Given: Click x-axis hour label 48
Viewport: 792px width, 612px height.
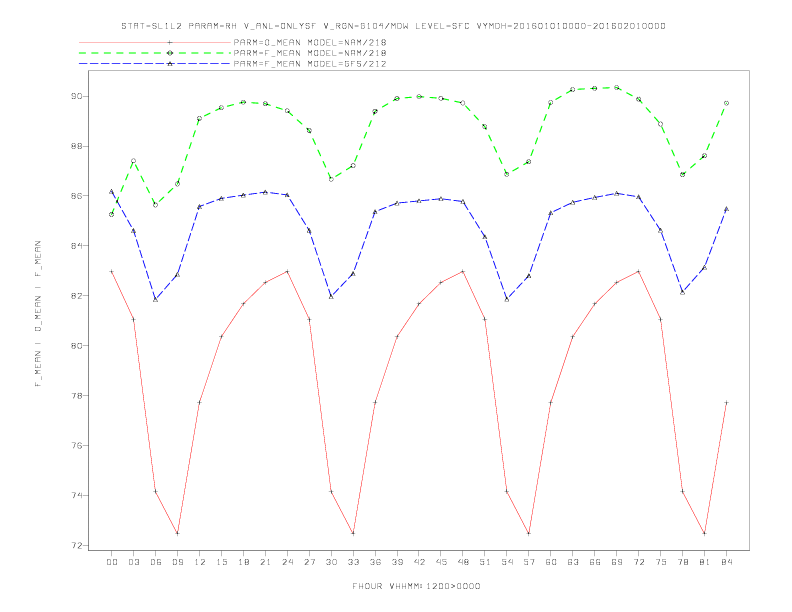Looking at the screenshot, I should tap(463, 562).
